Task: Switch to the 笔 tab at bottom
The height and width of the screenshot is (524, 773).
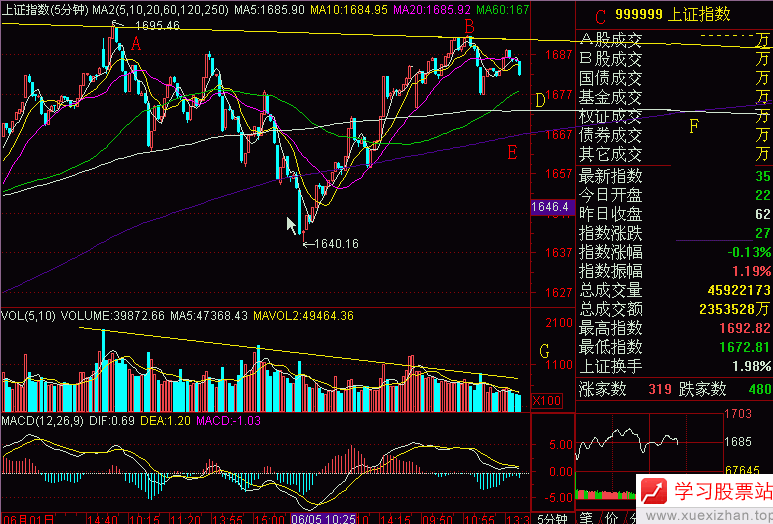Action: click(x=586, y=518)
